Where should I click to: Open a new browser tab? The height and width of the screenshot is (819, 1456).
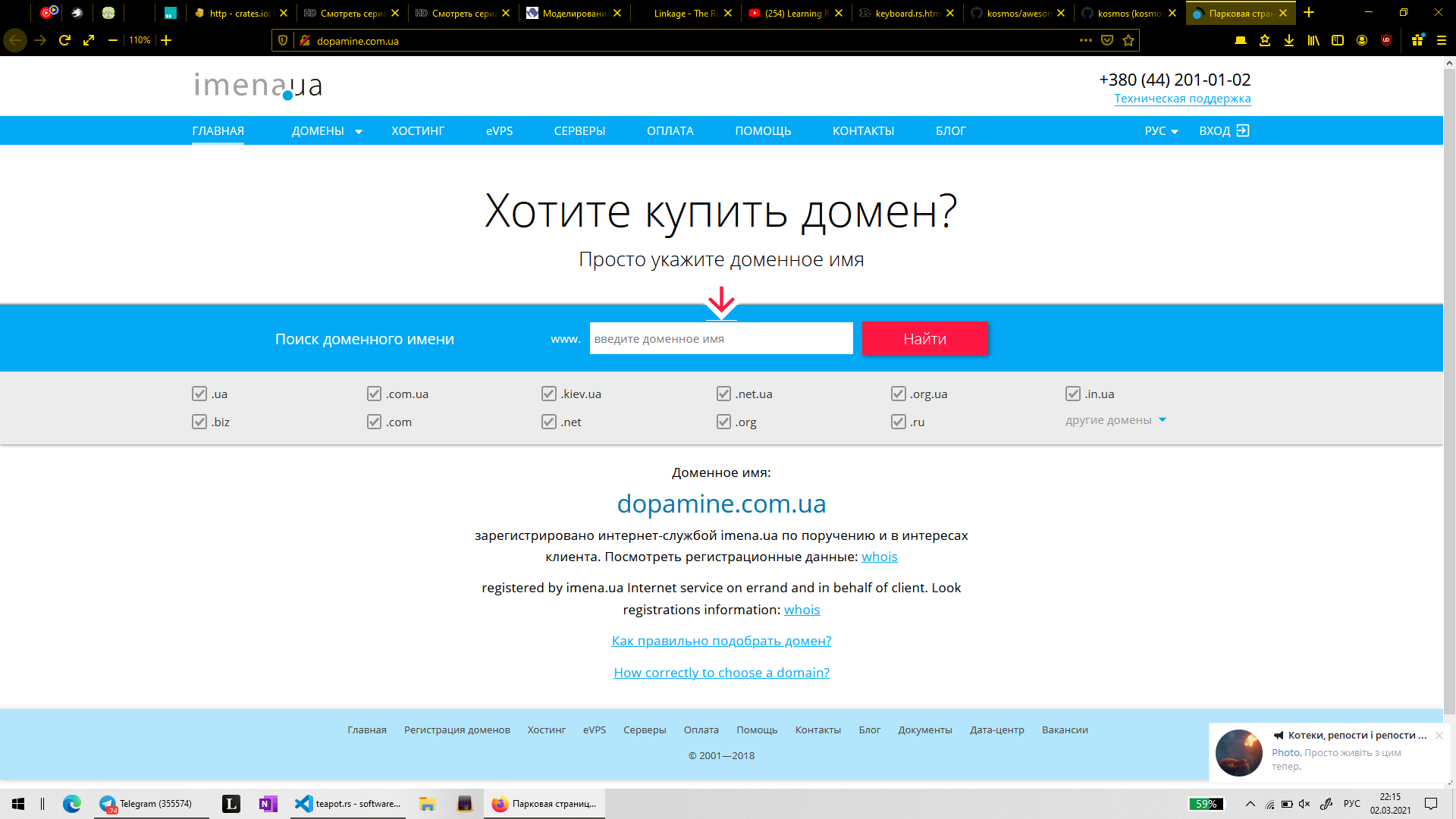1309,13
